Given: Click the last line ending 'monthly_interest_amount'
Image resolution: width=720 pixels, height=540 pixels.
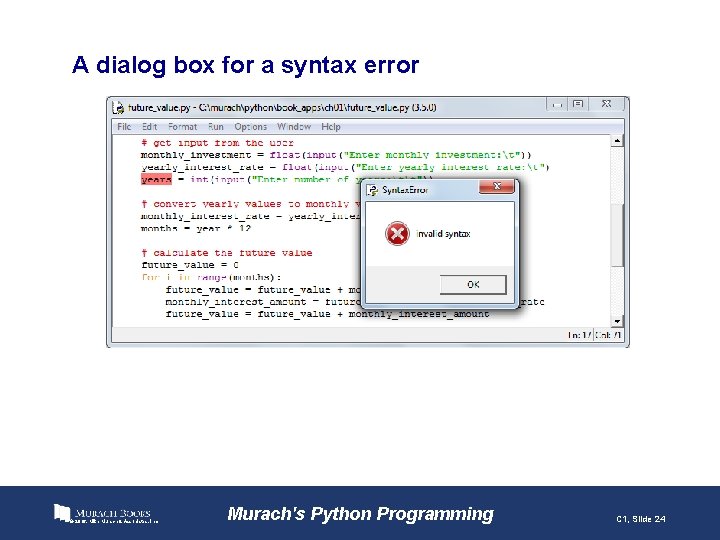Looking at the screenshot, I should tap(327, 314).
